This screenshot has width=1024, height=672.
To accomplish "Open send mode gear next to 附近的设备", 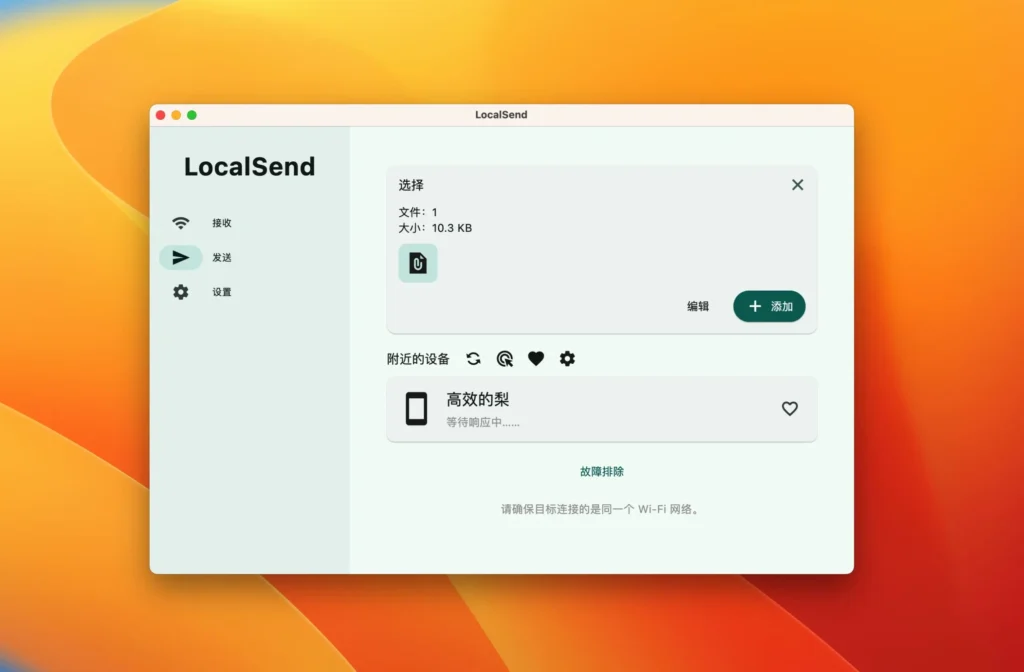I will click(x=568, y=359).
